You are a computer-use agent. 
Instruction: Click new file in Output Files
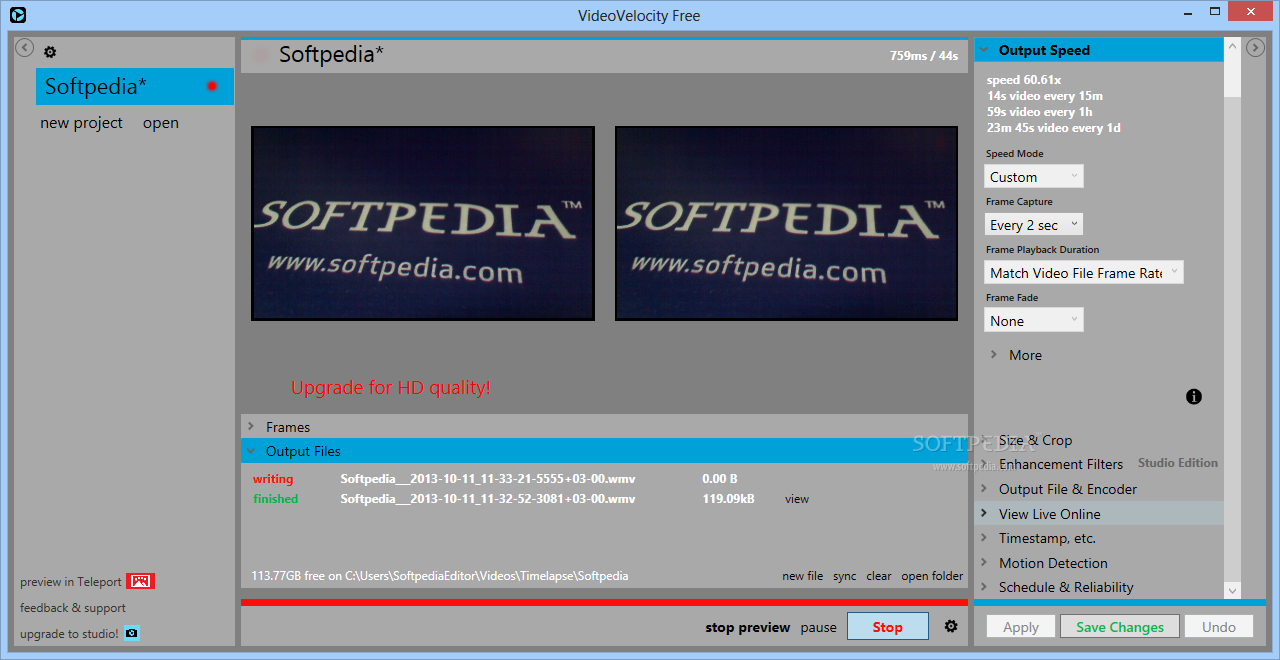[802, 576]
